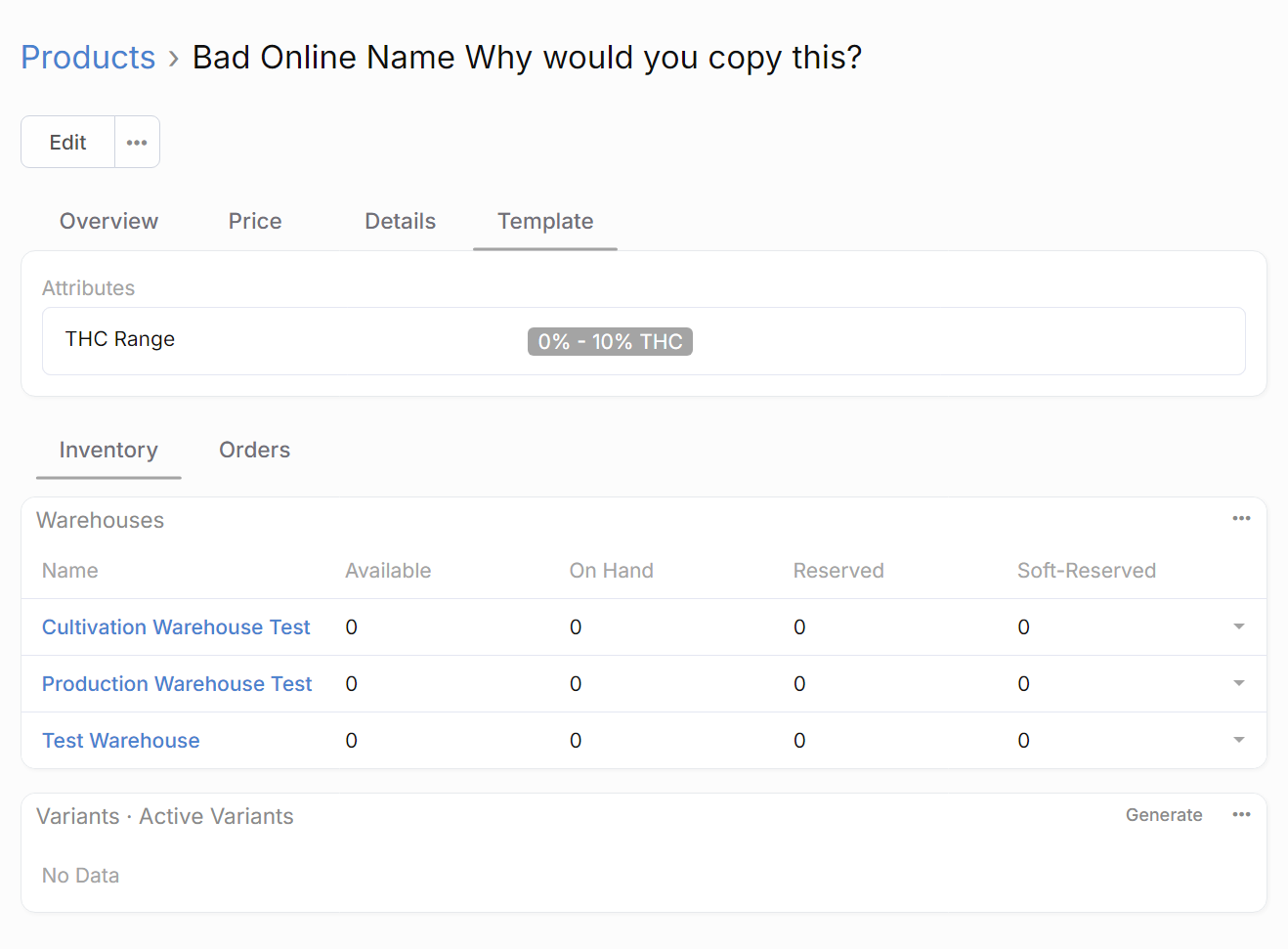Switch to the Orders tab
The height and width of the screenshot is (949, 1288).
(x=254, y=451)
